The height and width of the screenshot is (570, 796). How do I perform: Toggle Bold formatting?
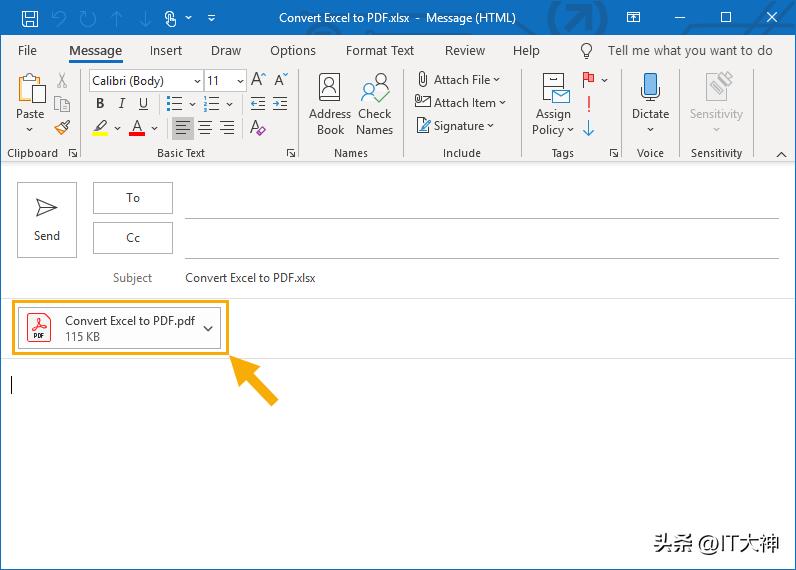click(100, 103)
